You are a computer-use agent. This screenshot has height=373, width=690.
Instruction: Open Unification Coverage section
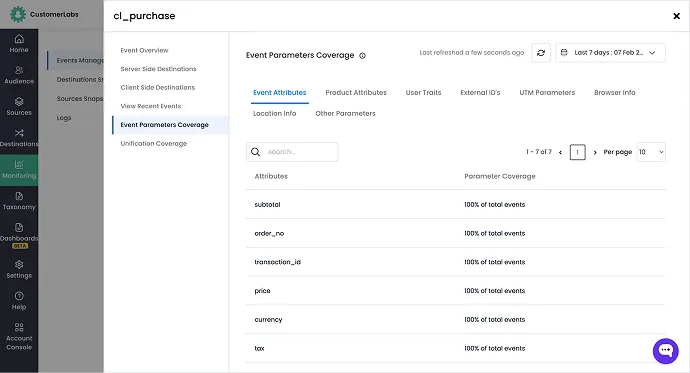point(154,143)
